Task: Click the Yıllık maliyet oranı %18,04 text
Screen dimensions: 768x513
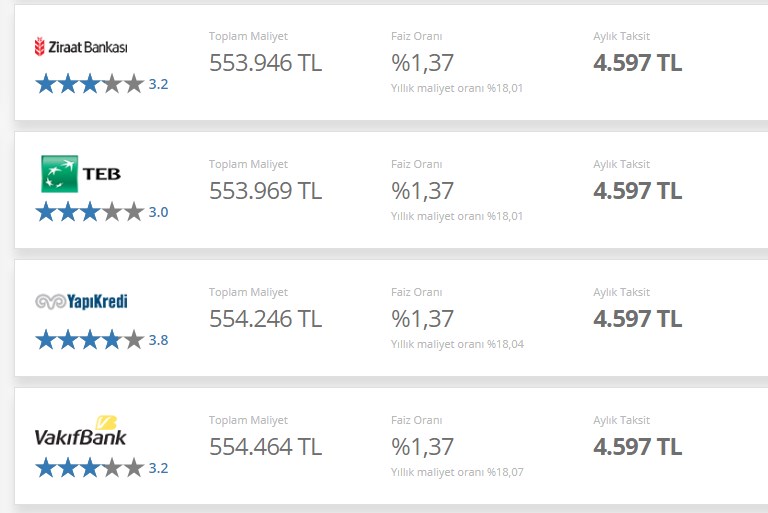Action: (x=457, y=344)
